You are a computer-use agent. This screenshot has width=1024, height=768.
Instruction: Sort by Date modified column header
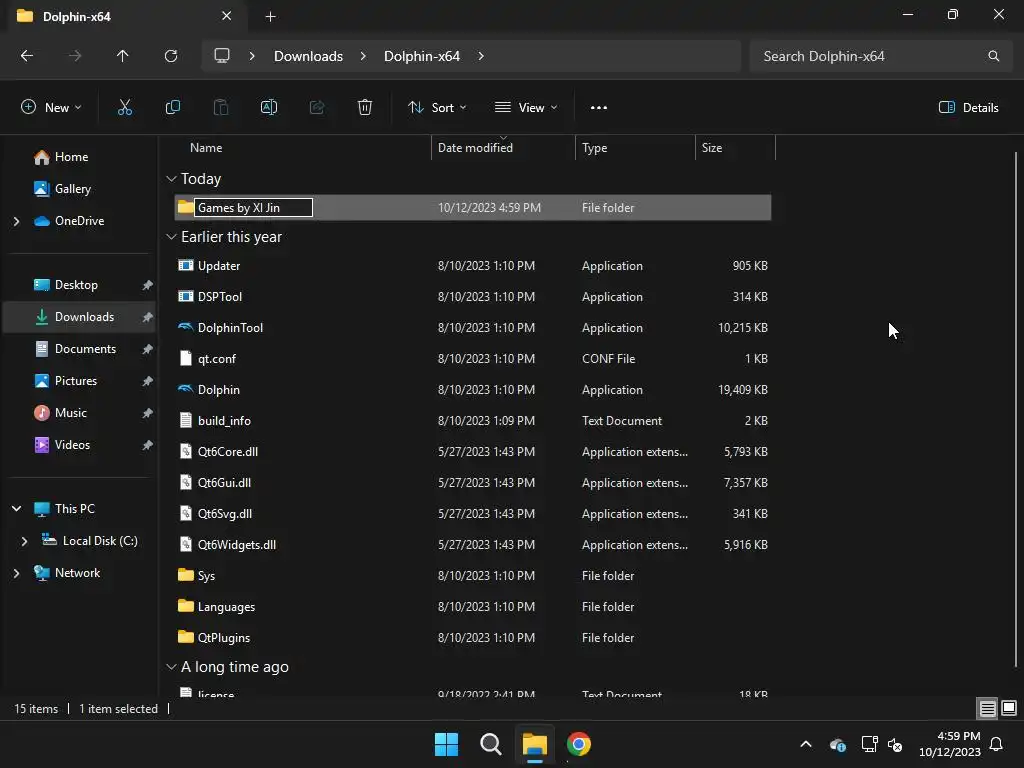475,148
